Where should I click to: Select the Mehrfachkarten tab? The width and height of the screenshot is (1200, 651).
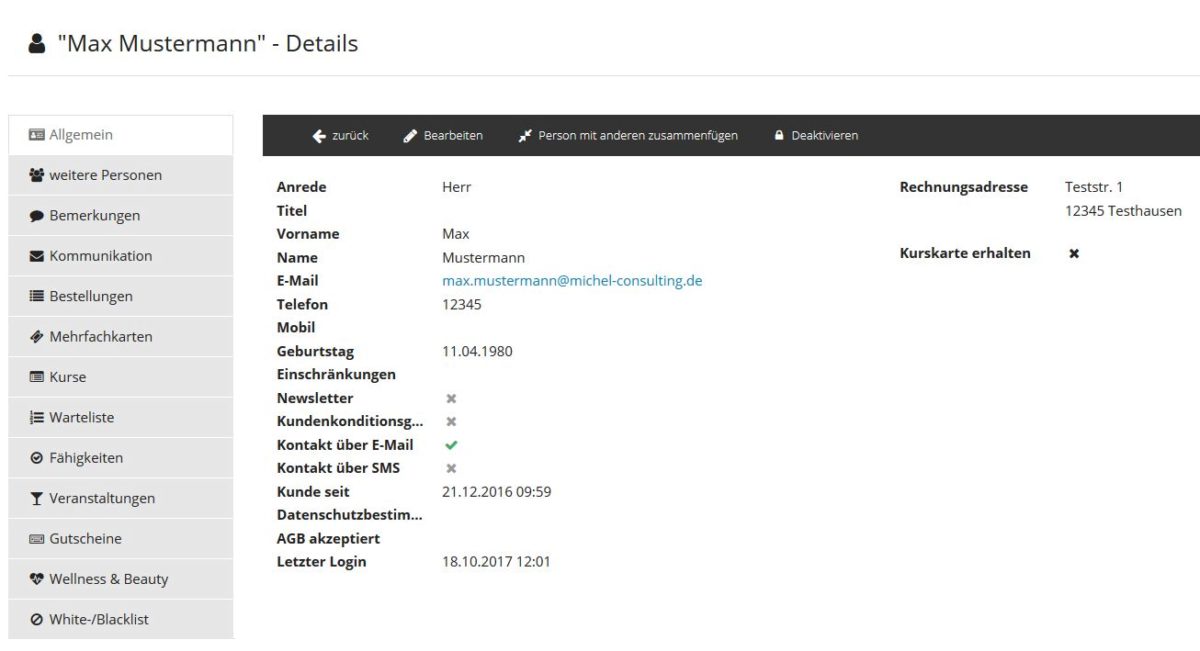121,337
